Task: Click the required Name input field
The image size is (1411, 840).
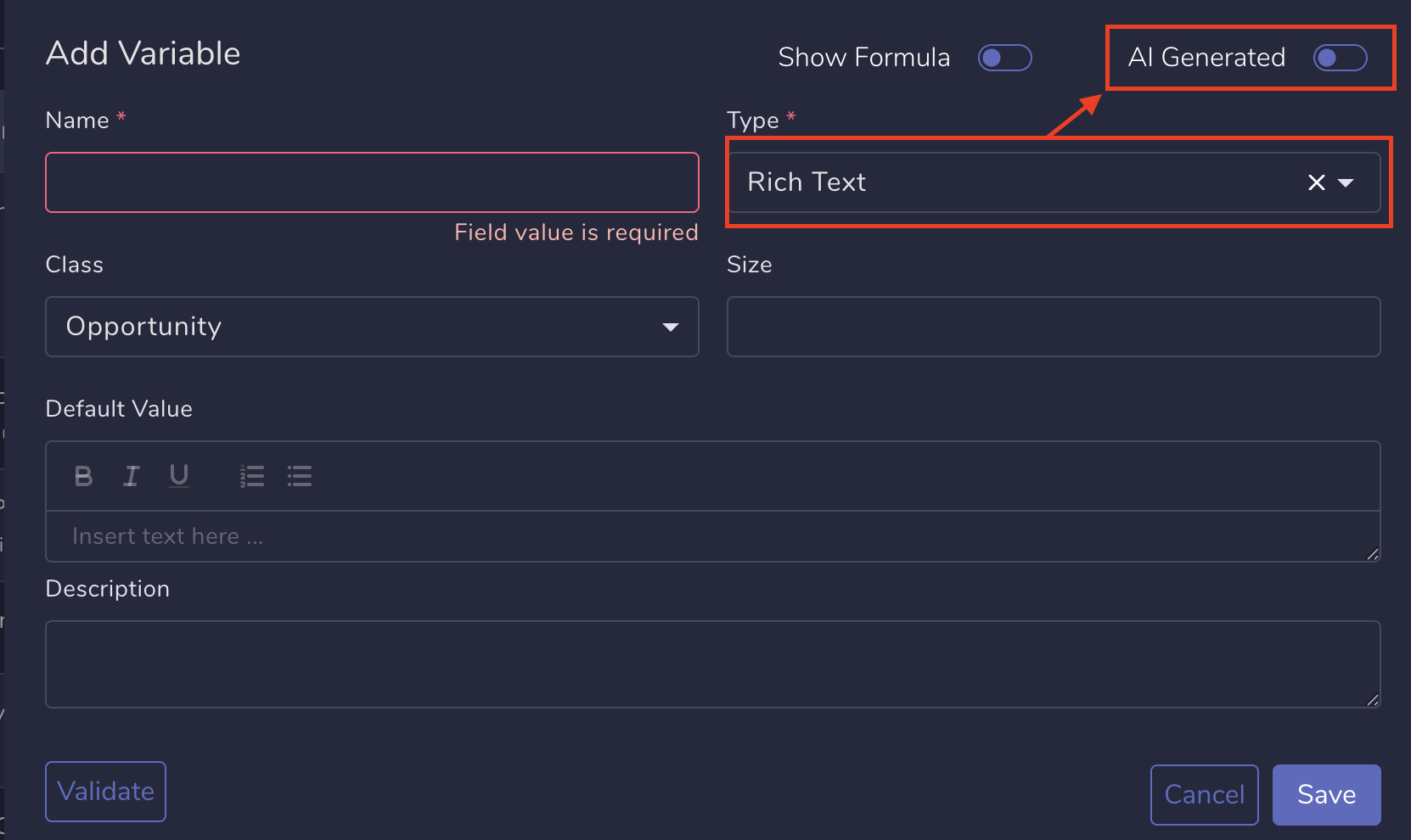Action: coord(371,182)
